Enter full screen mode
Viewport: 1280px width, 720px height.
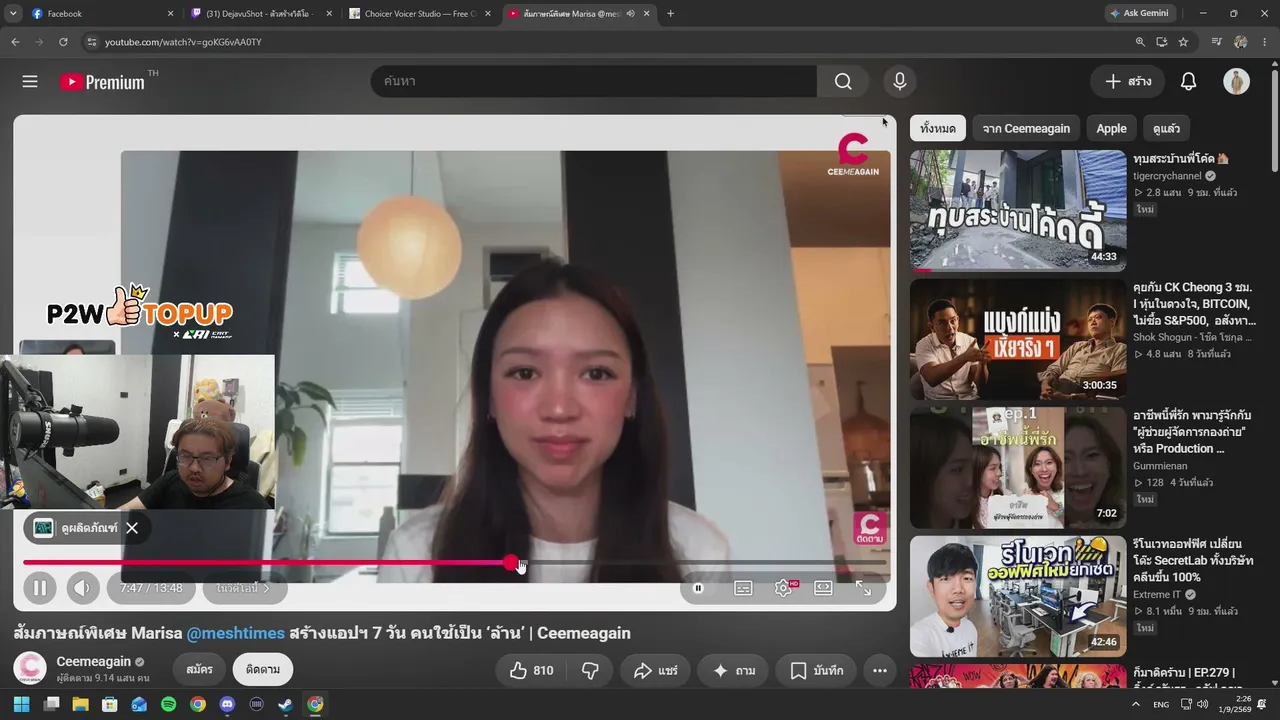click(x=863, y=588)
